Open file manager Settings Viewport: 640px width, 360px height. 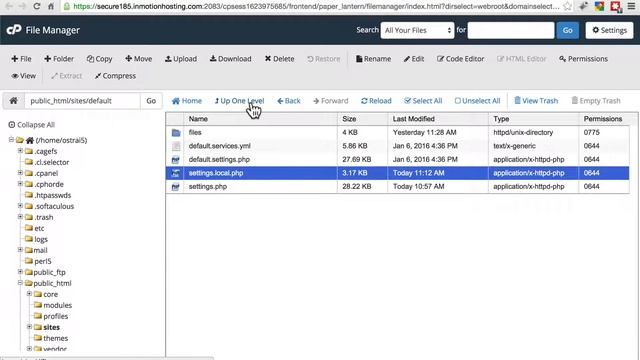point(609,30)
